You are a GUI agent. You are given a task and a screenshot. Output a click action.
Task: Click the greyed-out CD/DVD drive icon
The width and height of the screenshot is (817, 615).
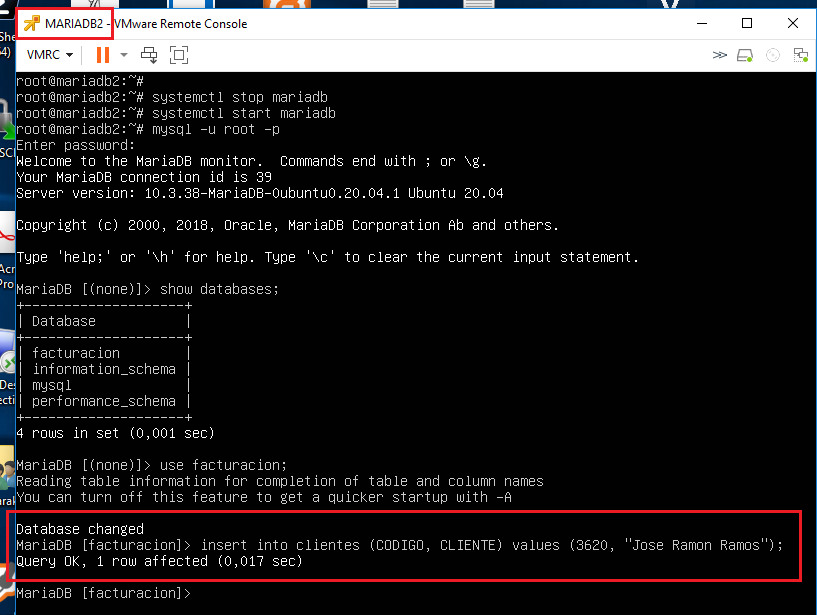(x=772, y=54)
